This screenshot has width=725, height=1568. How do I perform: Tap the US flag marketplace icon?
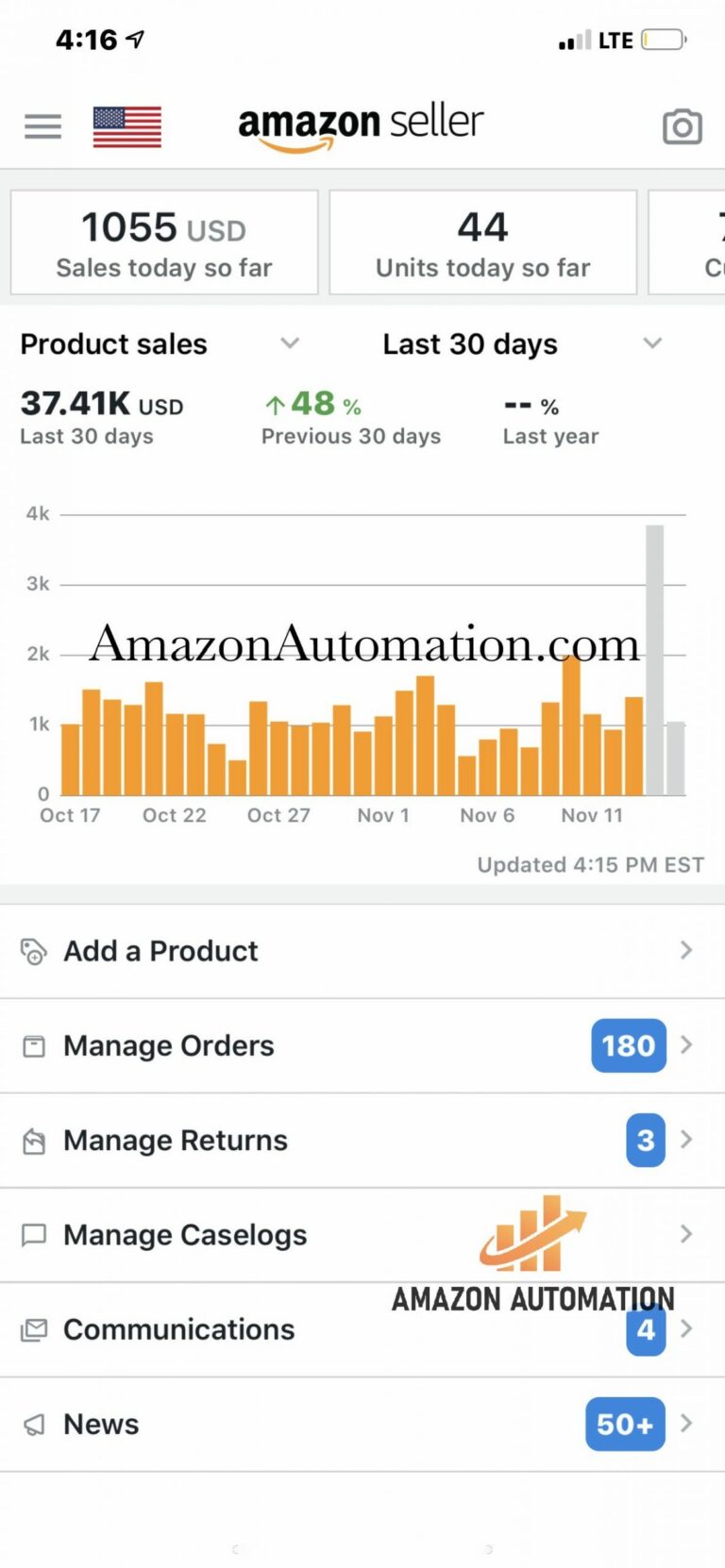coord(127,126)
